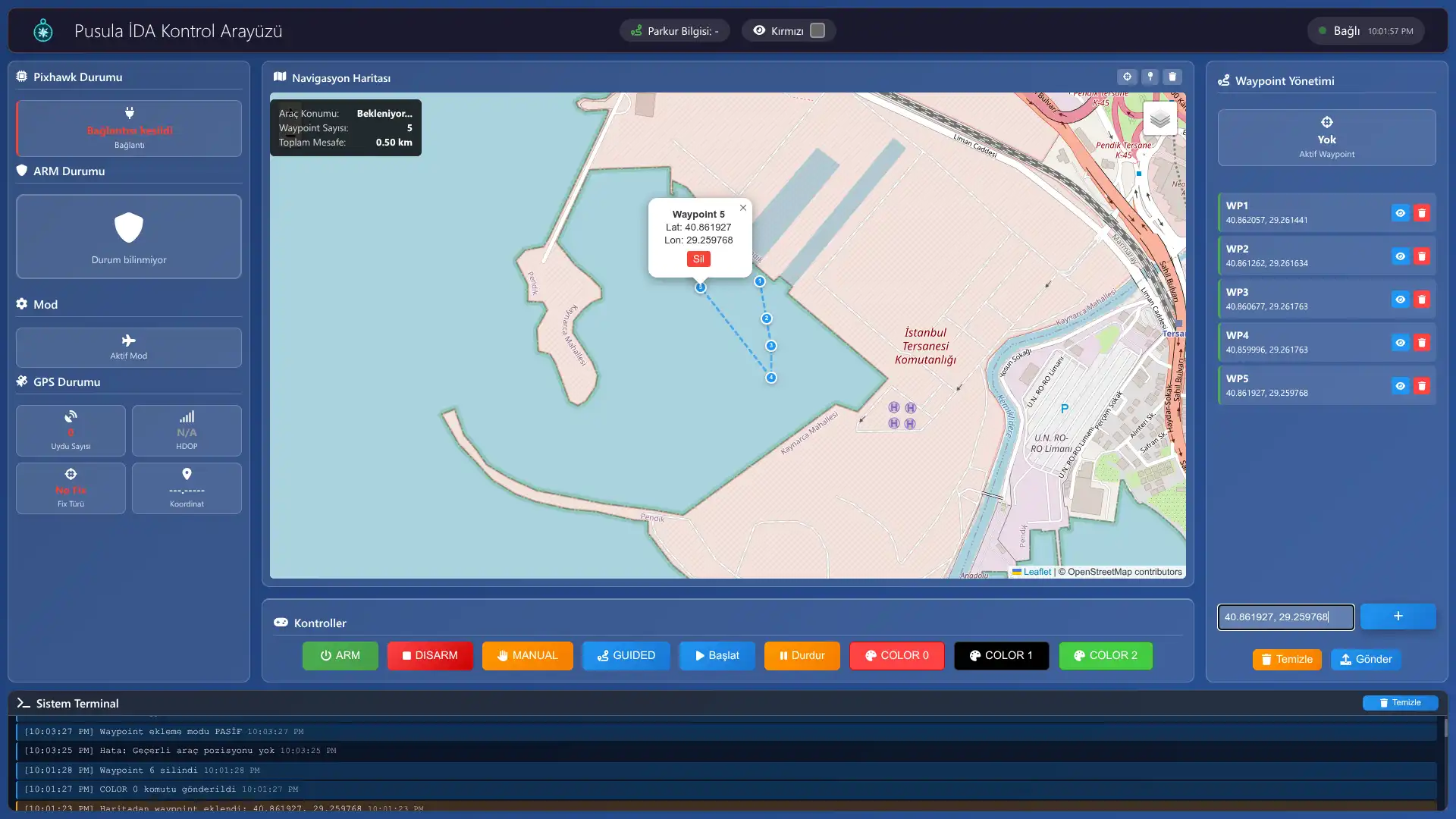Switch to GUIDED mode
1456x819 pixels.
click(x=626, y=655)
